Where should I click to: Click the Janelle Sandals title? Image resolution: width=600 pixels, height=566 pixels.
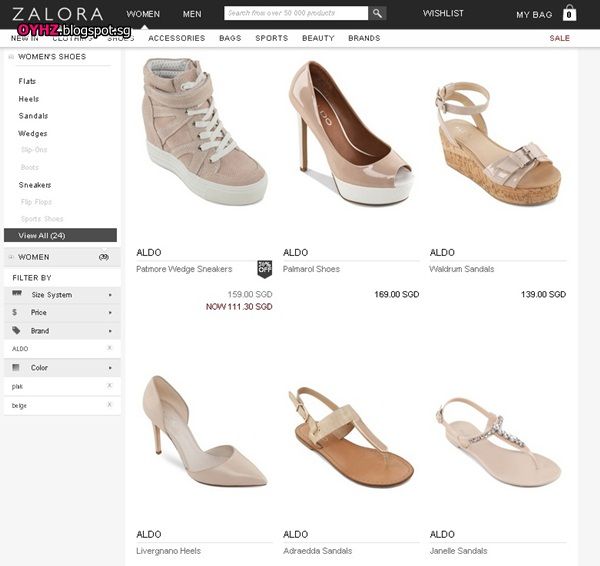(x=458, y=551)
